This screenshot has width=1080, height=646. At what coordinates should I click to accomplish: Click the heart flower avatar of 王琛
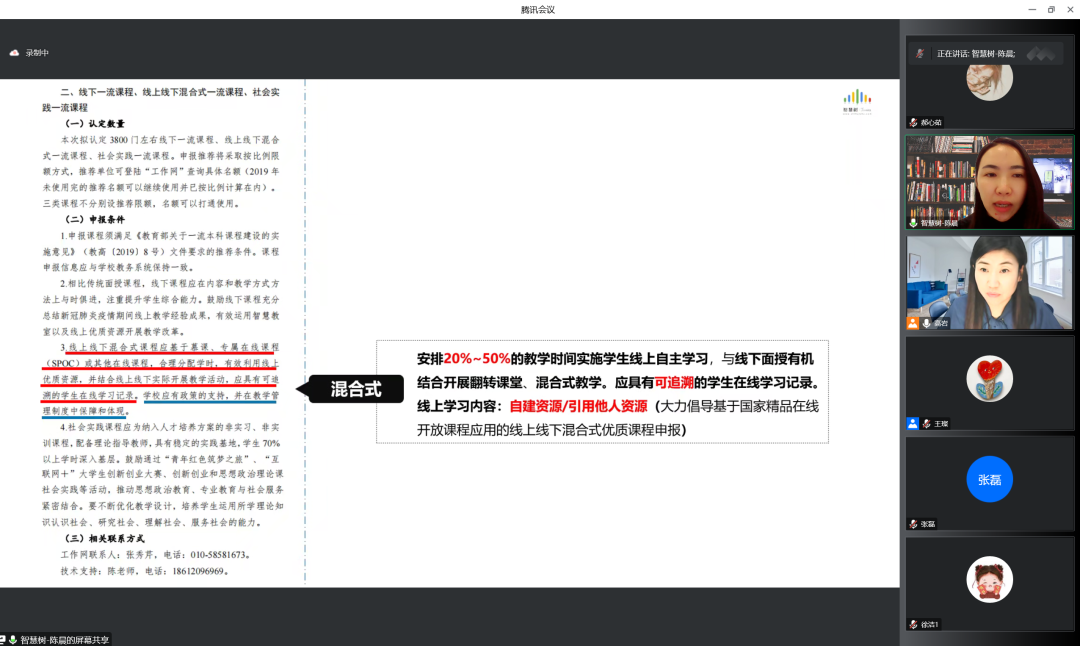(989, 379)
